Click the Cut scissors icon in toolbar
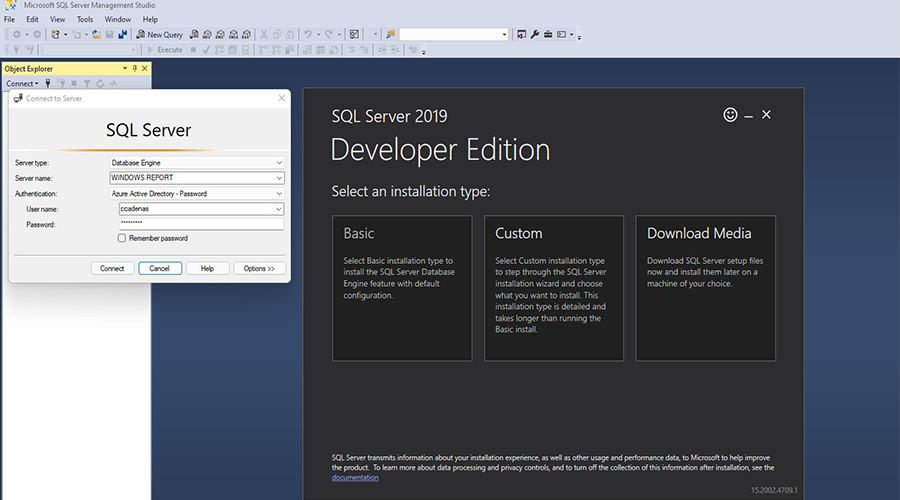Screen dimensions: 900x500 (x=263, y=34)
